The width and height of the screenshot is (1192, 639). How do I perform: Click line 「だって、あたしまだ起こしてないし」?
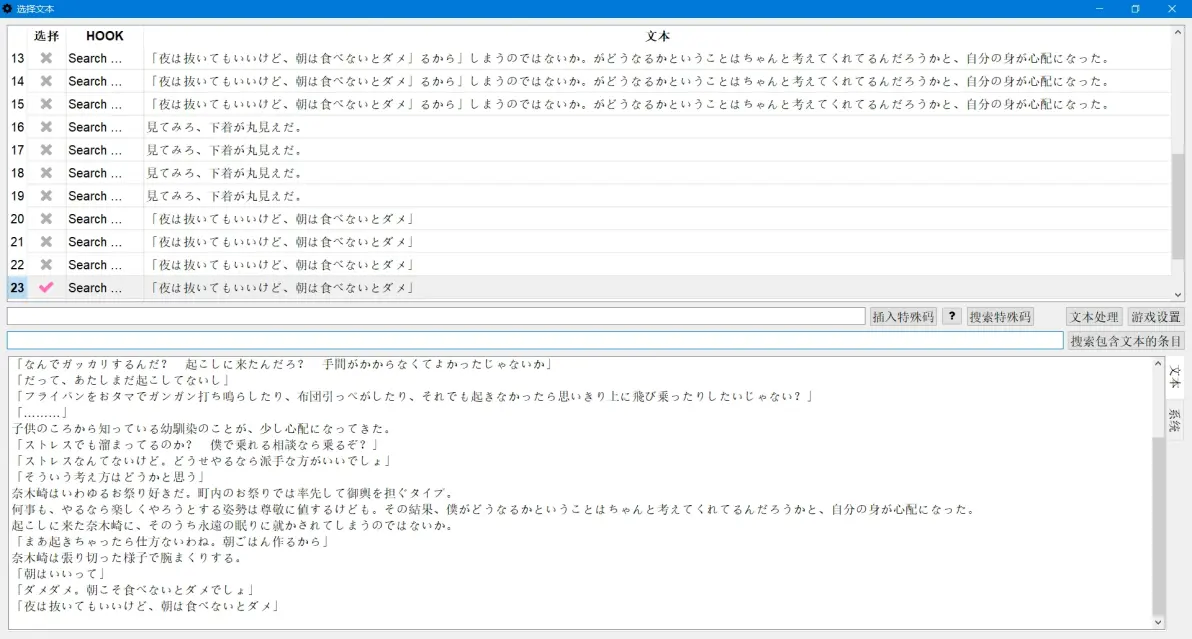(122, 380)
